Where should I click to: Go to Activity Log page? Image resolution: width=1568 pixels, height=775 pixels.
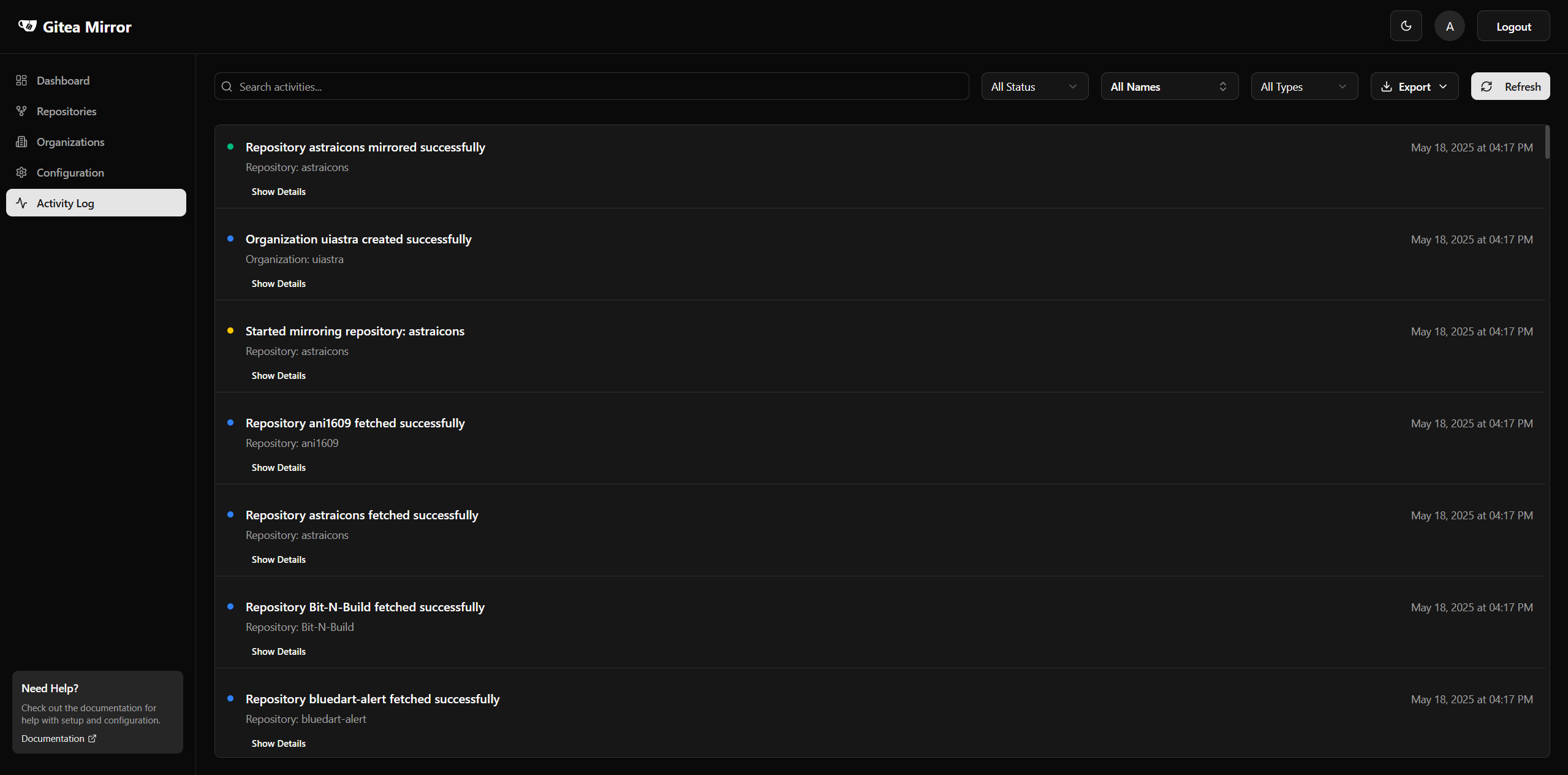tap(96, 203)
